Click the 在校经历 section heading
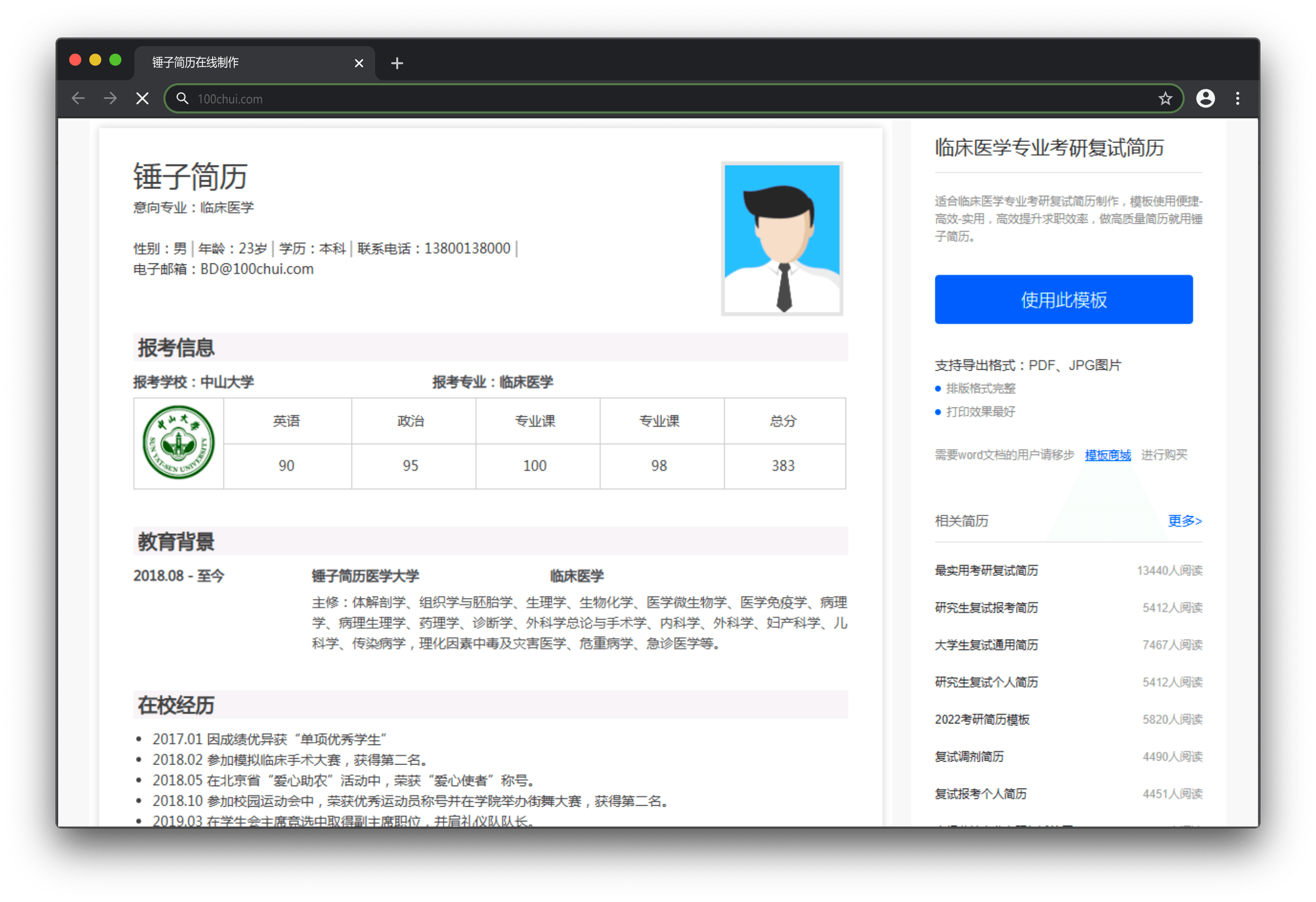The image size is (1316, 902). pyautogui.click(x=176, y=705)
